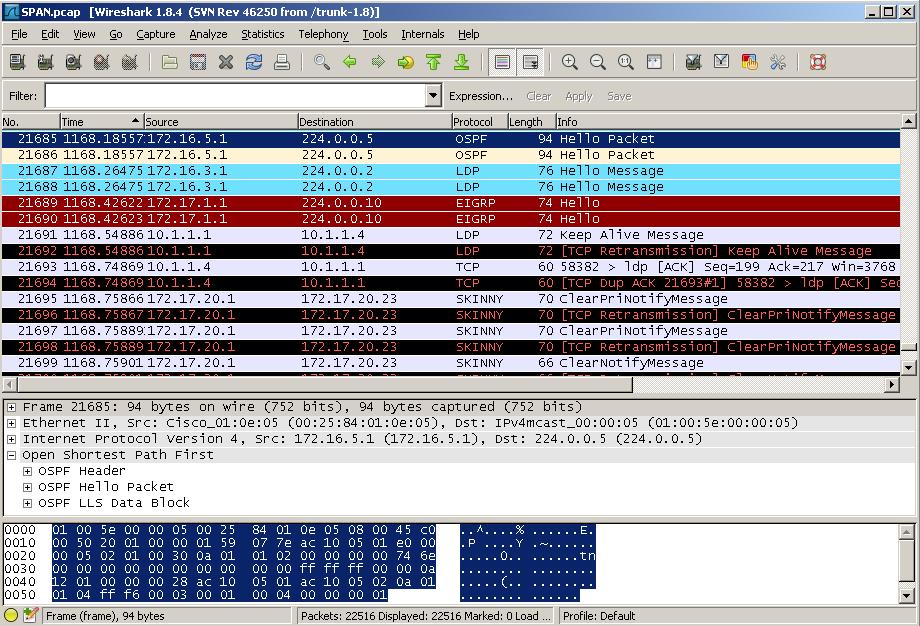
Task: Expand the OSPF Hello Packet subtree
Action: [x=27, y=487]
